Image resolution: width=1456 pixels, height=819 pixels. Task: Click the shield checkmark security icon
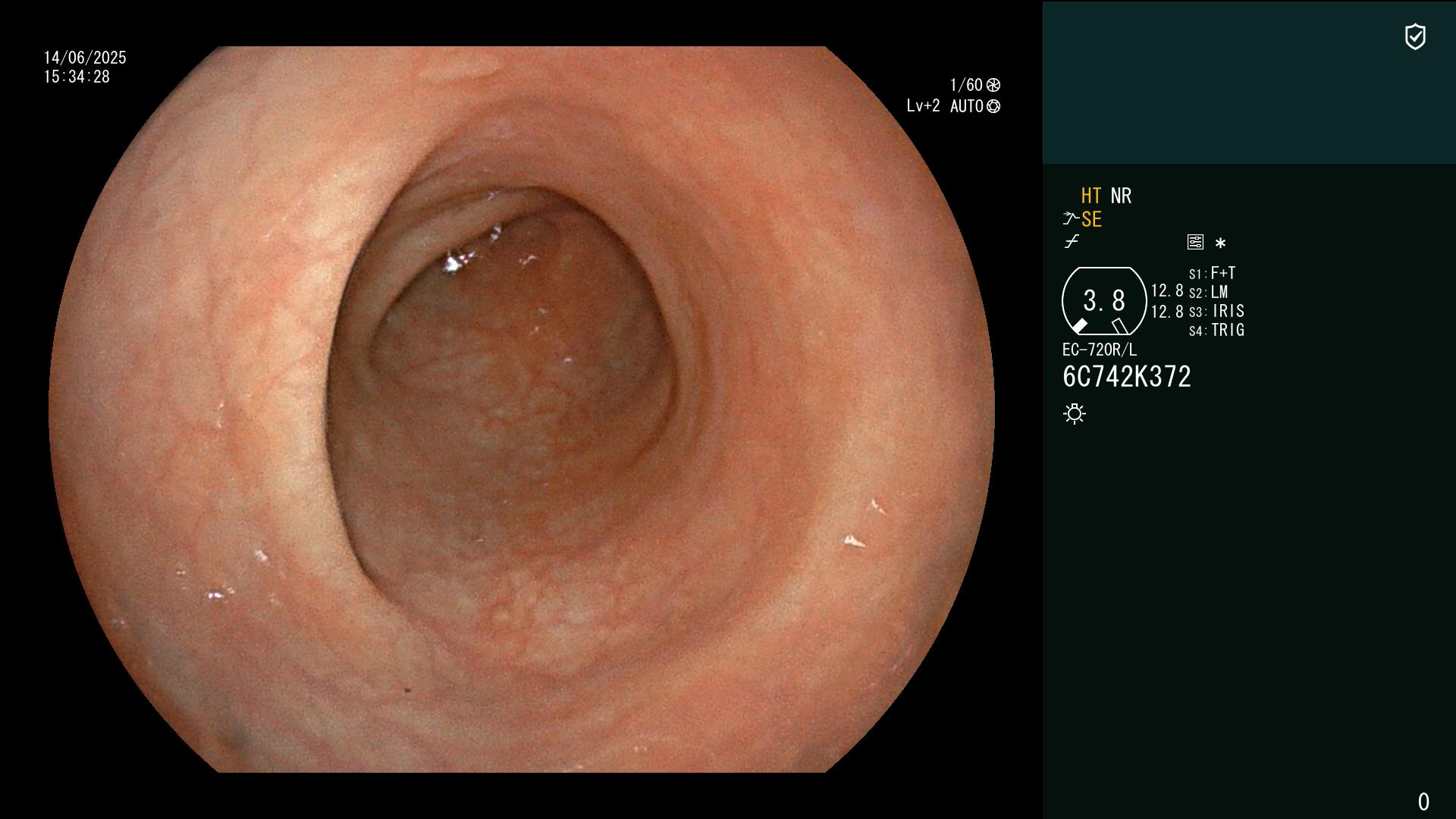click(x=1415, y=36)
